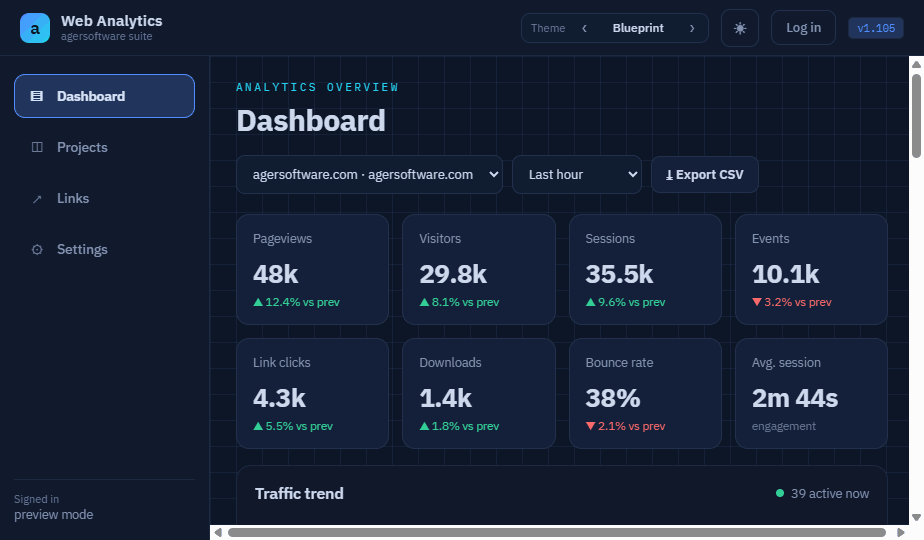The height and width of the screenshot is (540, 924).
Task: Click the Log in button
Action: [x=803, y=28]
